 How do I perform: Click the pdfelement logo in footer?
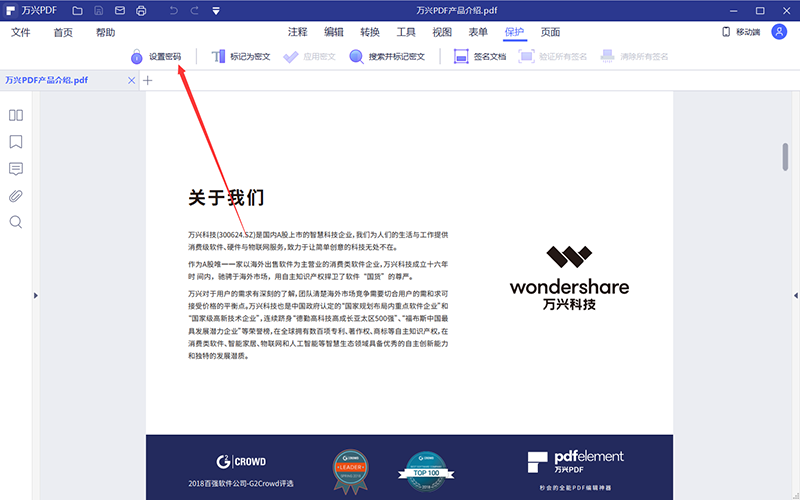576,462
